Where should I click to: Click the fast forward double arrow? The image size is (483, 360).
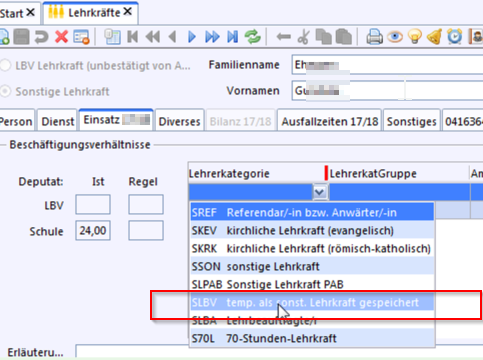(212, 37)
